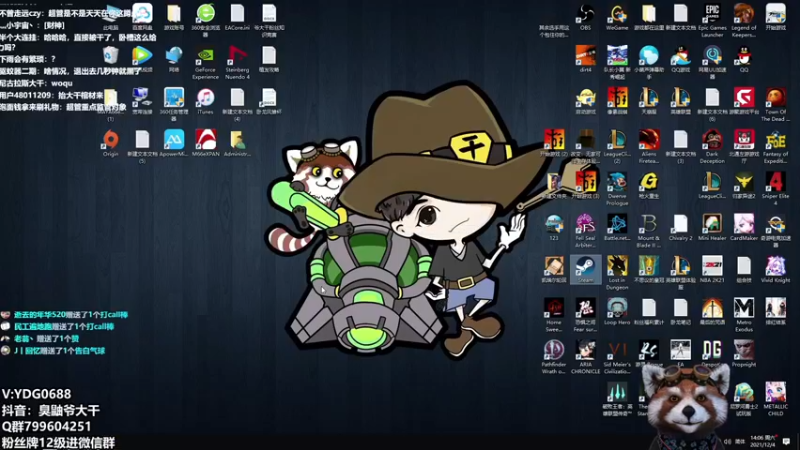Click the taskbar volume speaker icon
Image resolution: width=800 pixels, height=450 pixels.
(x=727, y=441)
